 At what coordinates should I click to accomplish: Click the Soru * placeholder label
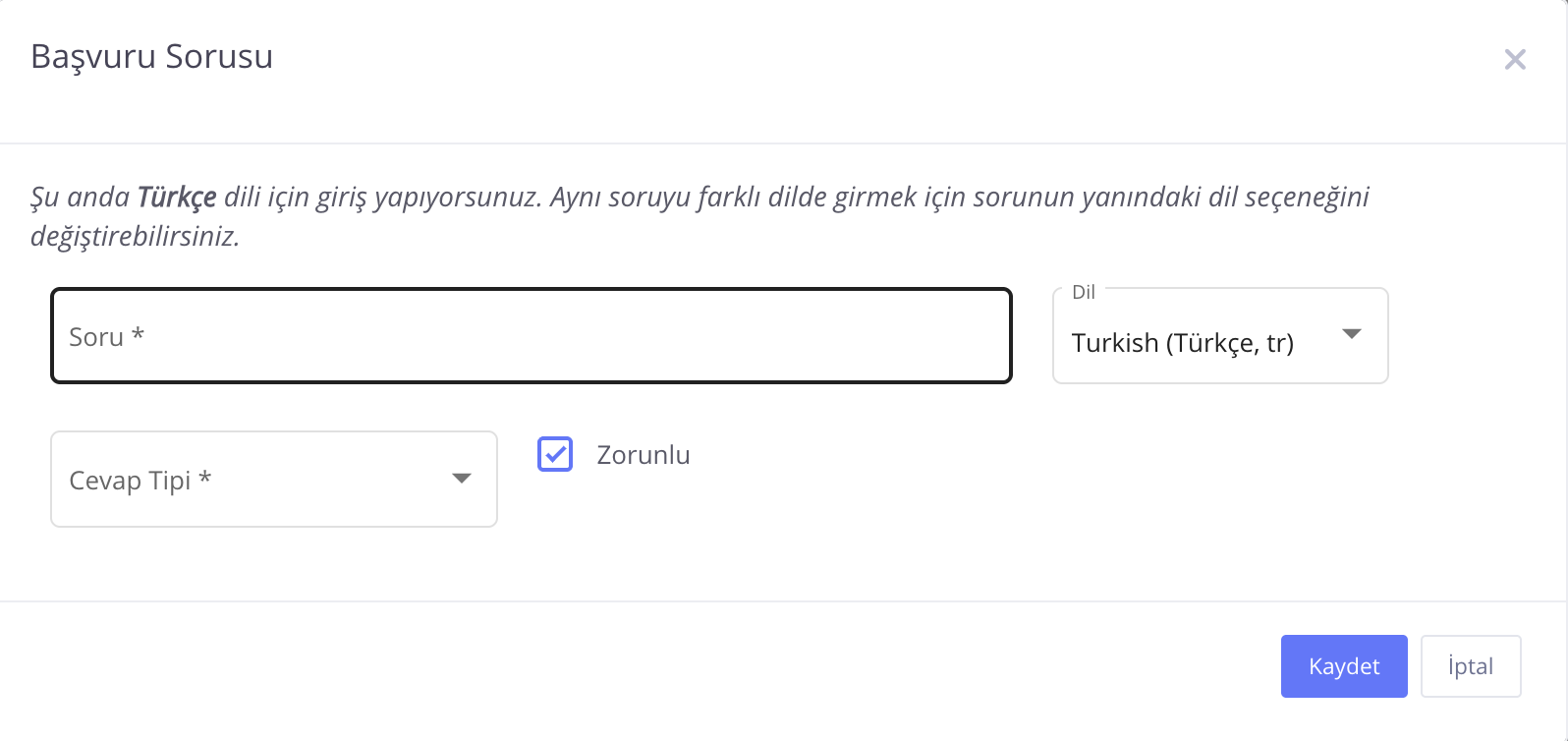tap(96, 337)
